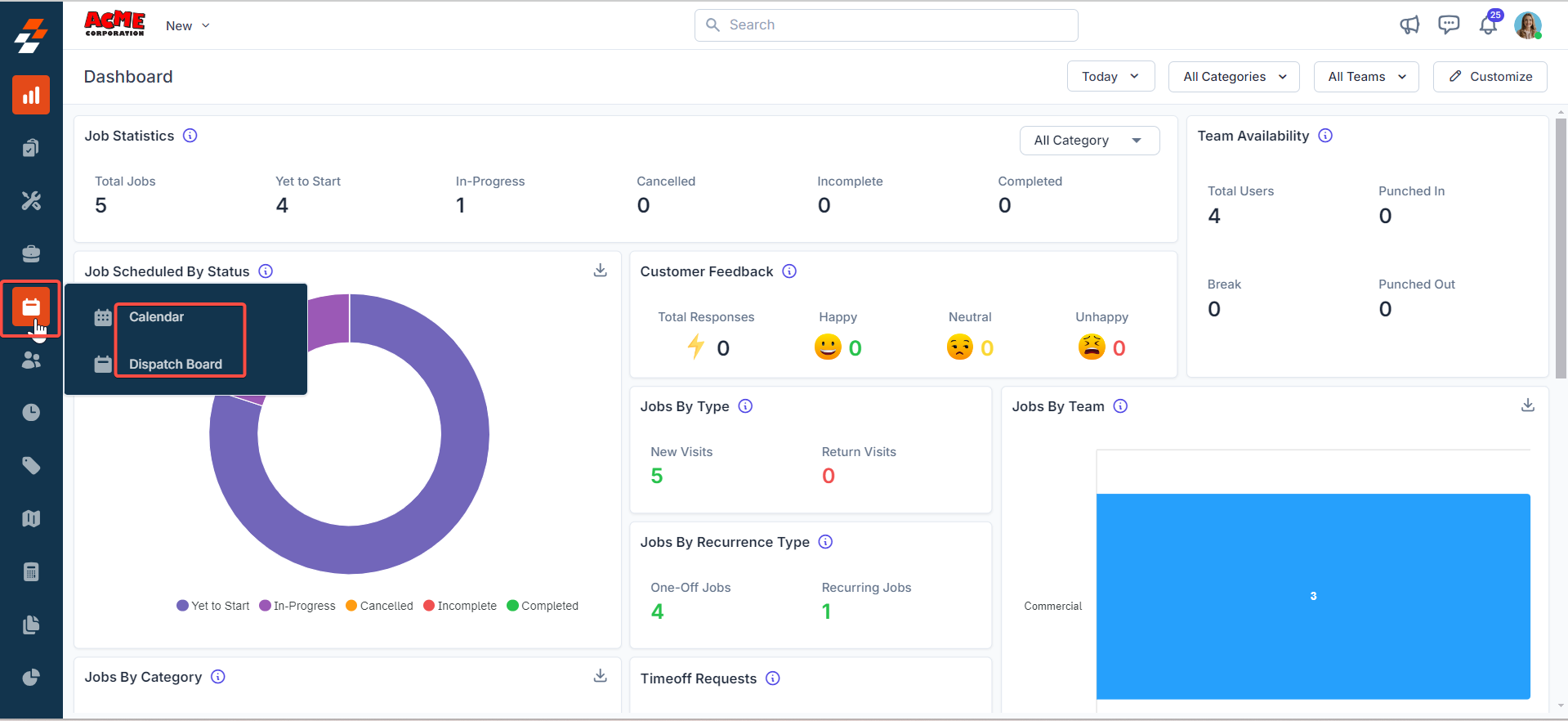Screen dimensions: 1568x721
Task: Click the tools wrench sidebar icon
Action: tap(31, 201)
